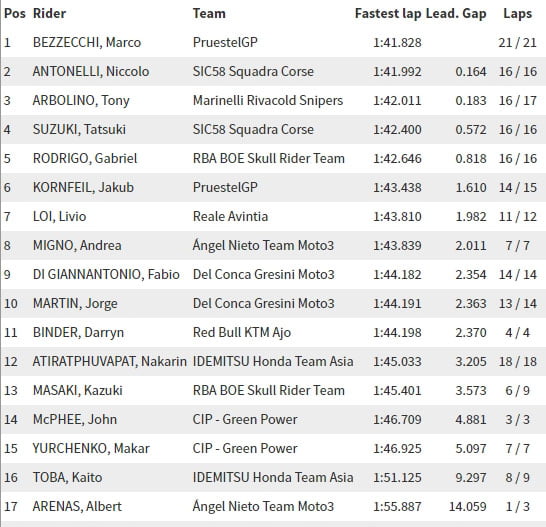The height and width of the screenshot is (527, 546).
Task: Select TOBA, Kaito entry
Action: pos(273,477)
